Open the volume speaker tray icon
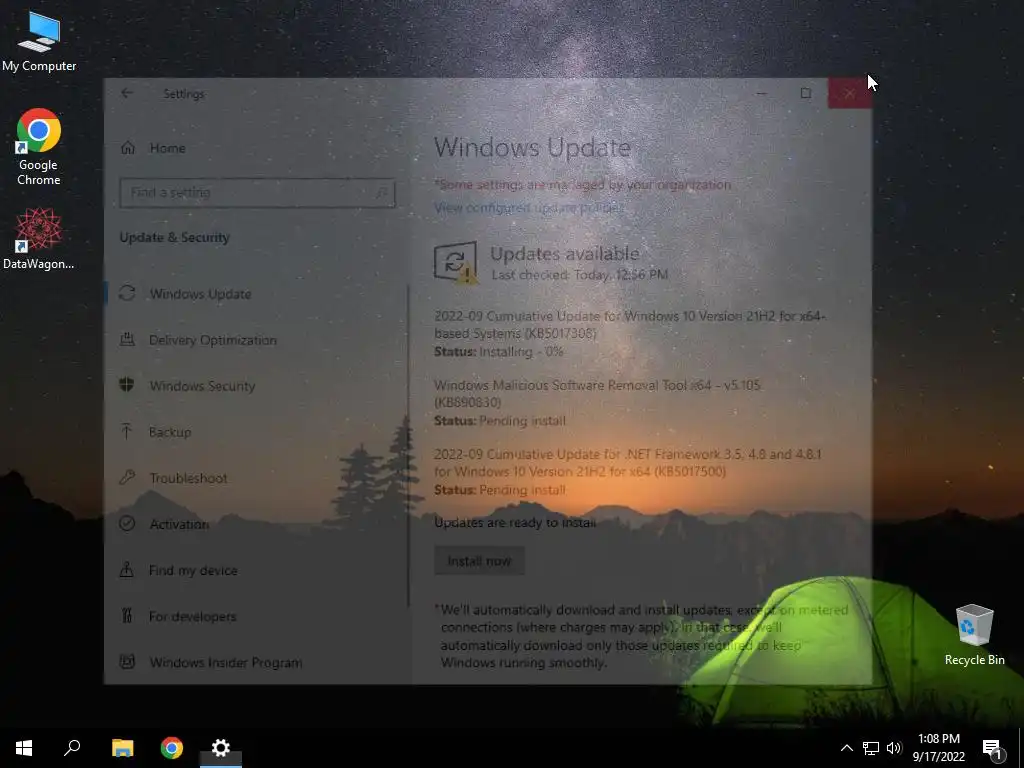Viewport: 1024px width, 768px height. 894,748
